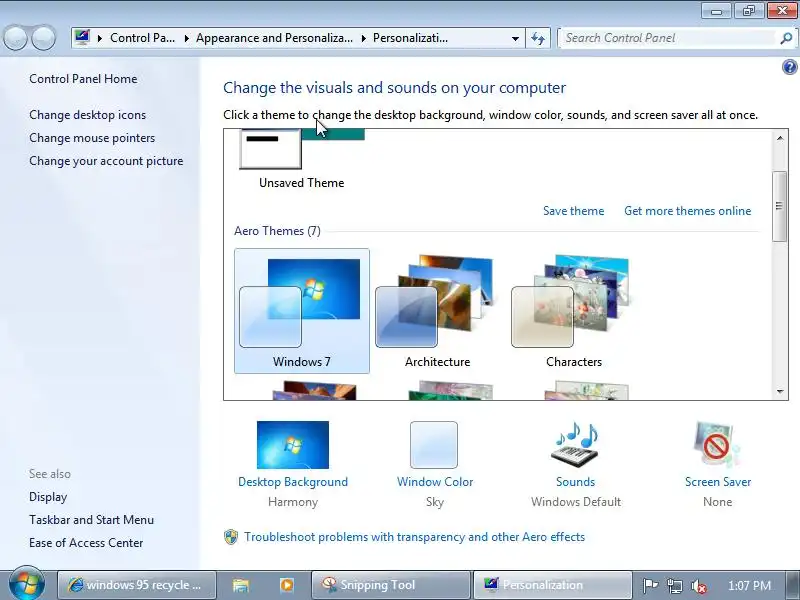800x600 pixels.
Task: Open the Screen Saver link
Action: [718, 482]
